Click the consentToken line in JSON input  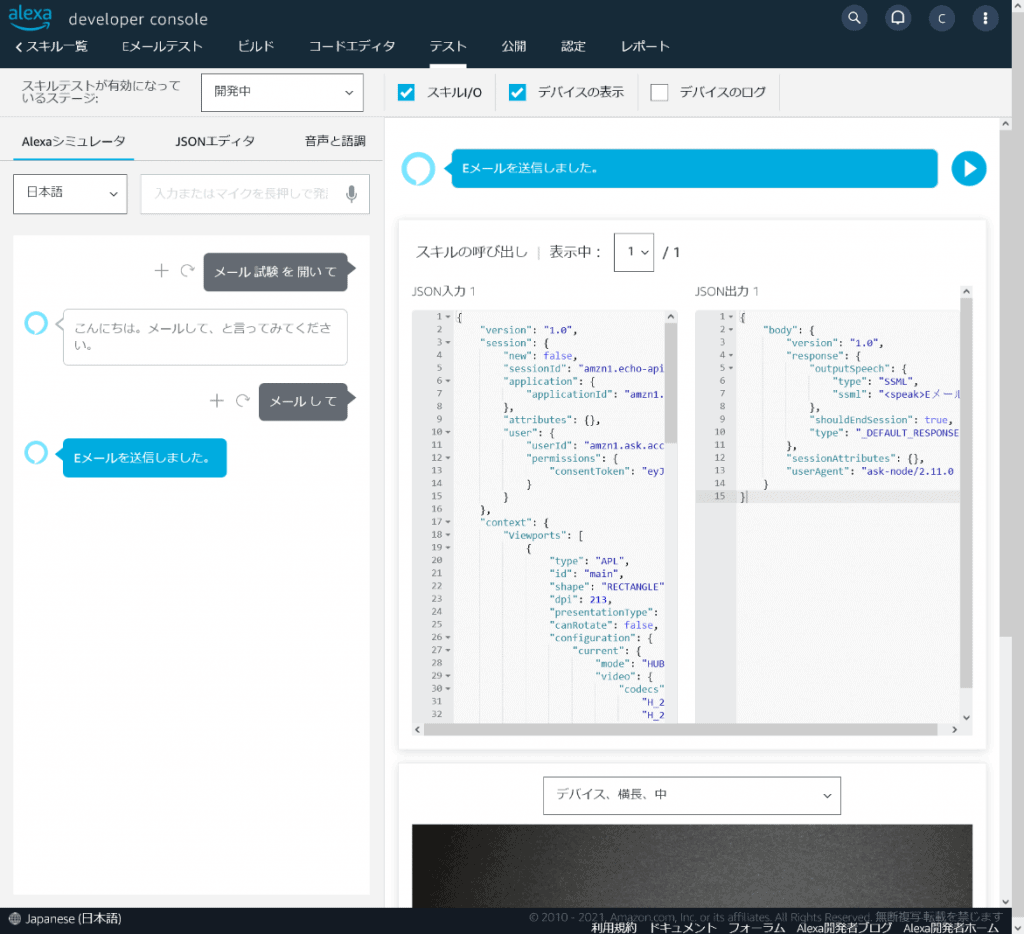(x=607, y=471)
